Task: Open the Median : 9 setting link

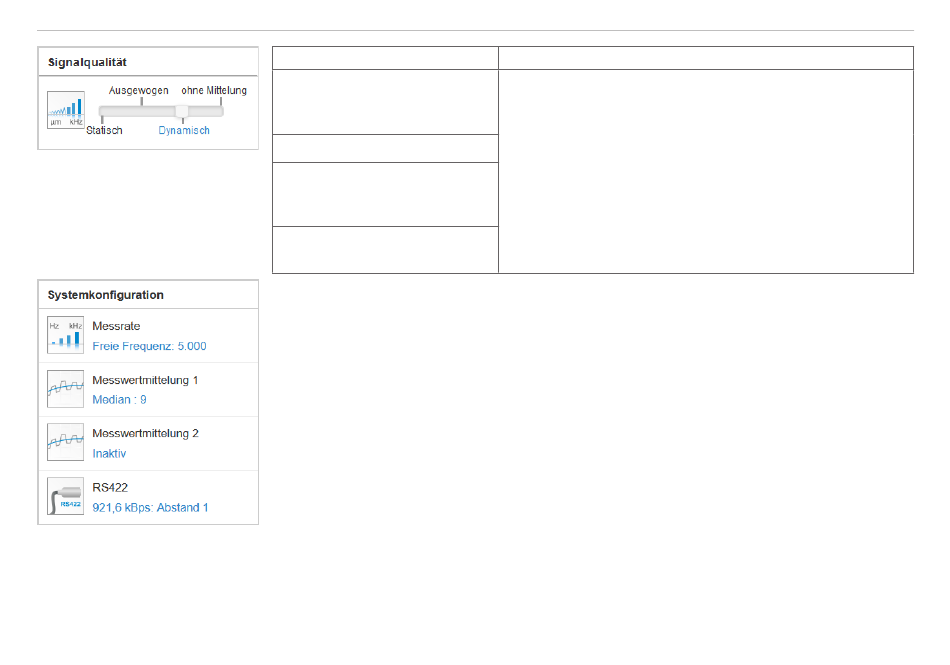Action: click(119, 400)
